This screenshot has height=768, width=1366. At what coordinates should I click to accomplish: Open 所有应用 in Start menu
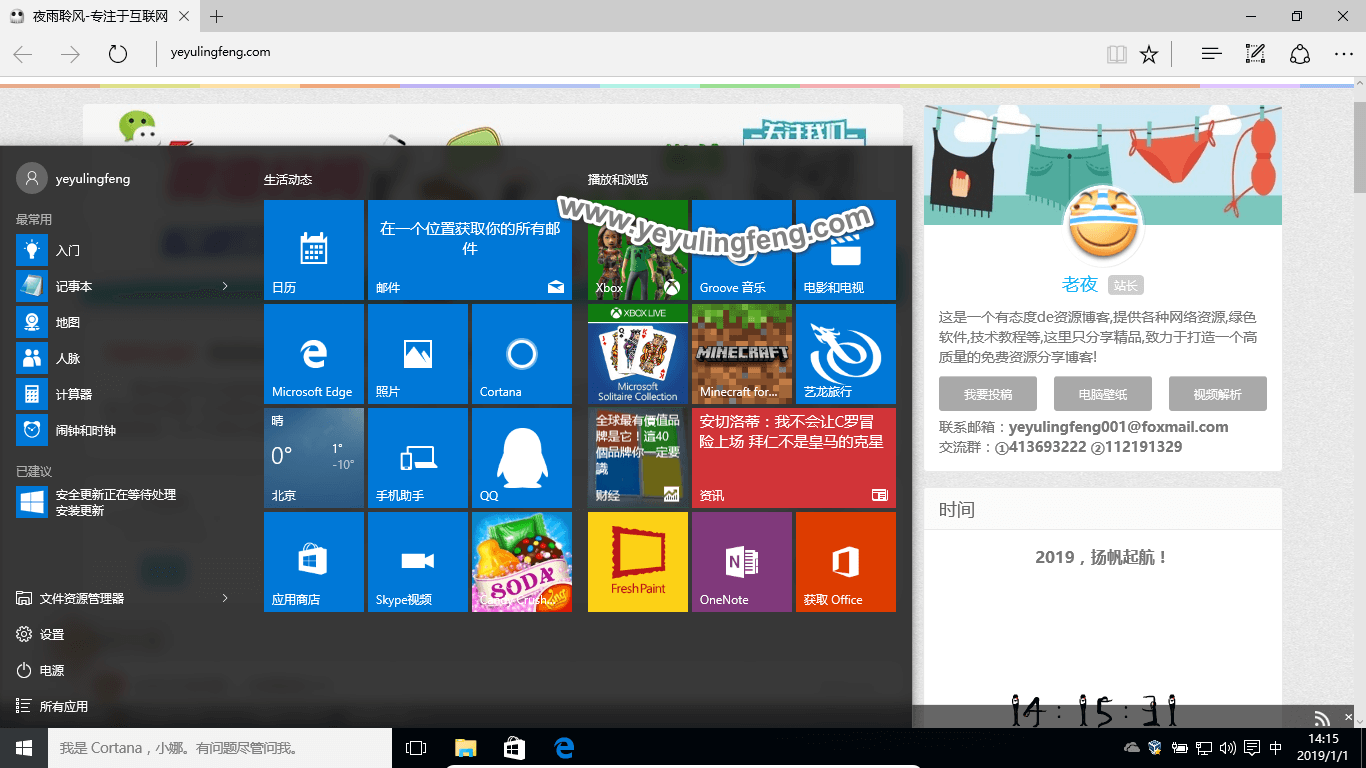point(63,706)
